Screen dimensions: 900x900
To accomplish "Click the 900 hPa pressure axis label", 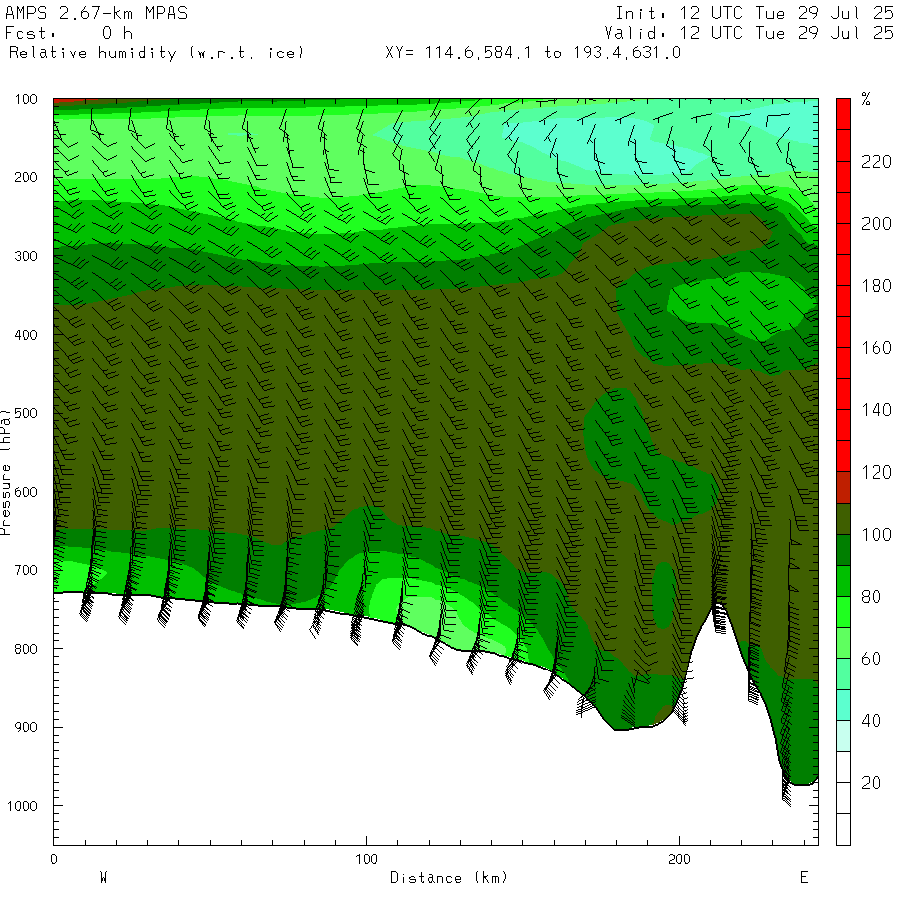I will 26,727.
